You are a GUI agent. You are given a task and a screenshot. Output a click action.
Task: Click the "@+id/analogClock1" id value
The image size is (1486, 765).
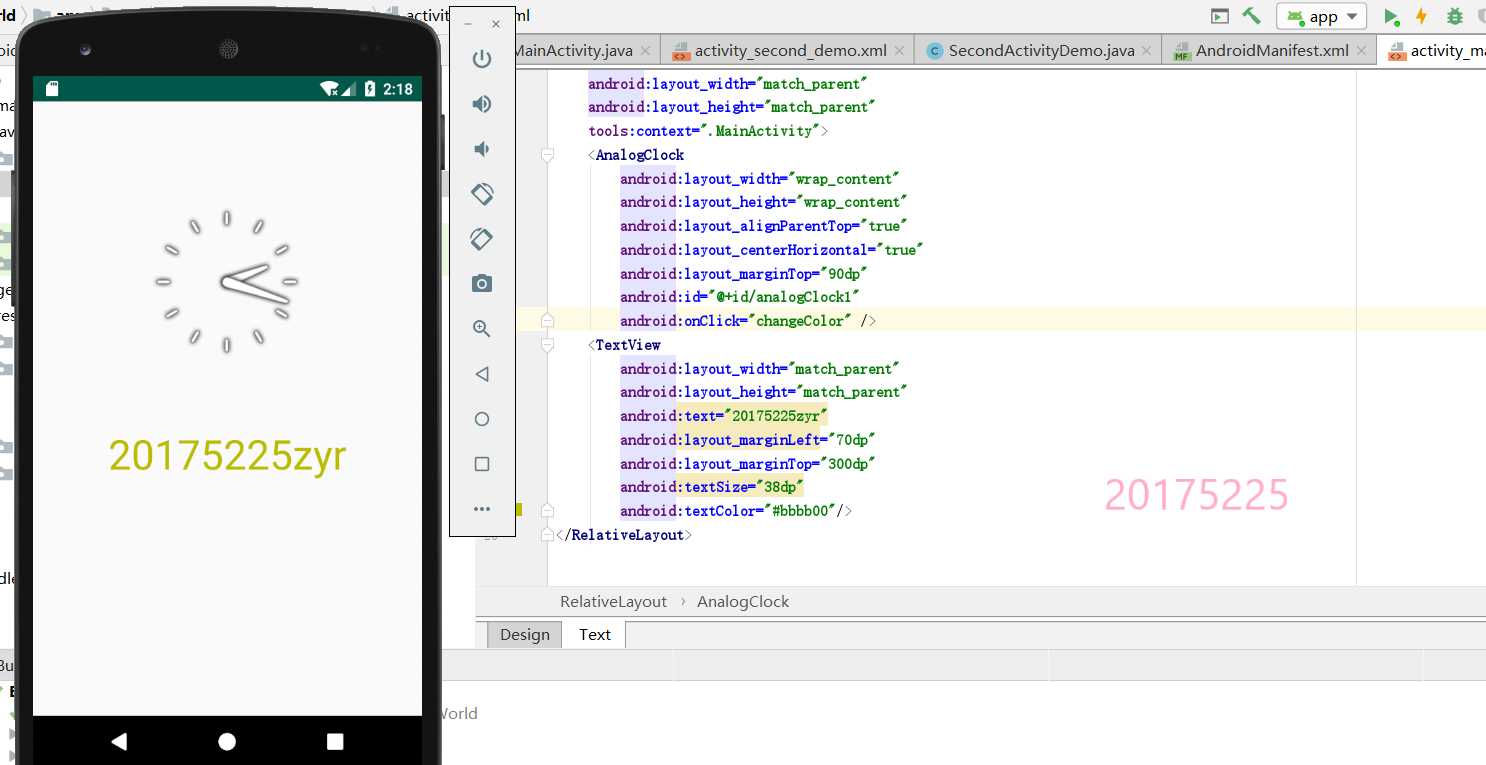[x=783, y=297]
